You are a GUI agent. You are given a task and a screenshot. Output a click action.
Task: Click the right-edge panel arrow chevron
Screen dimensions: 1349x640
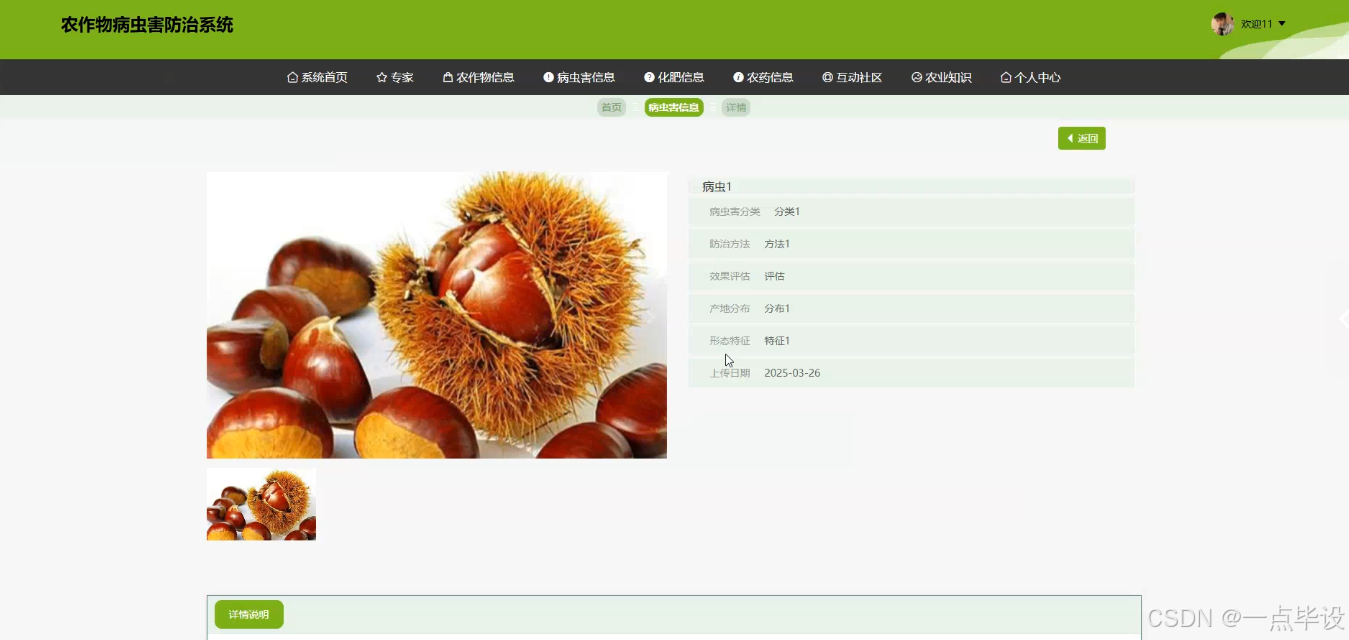tap(1345, 318)
